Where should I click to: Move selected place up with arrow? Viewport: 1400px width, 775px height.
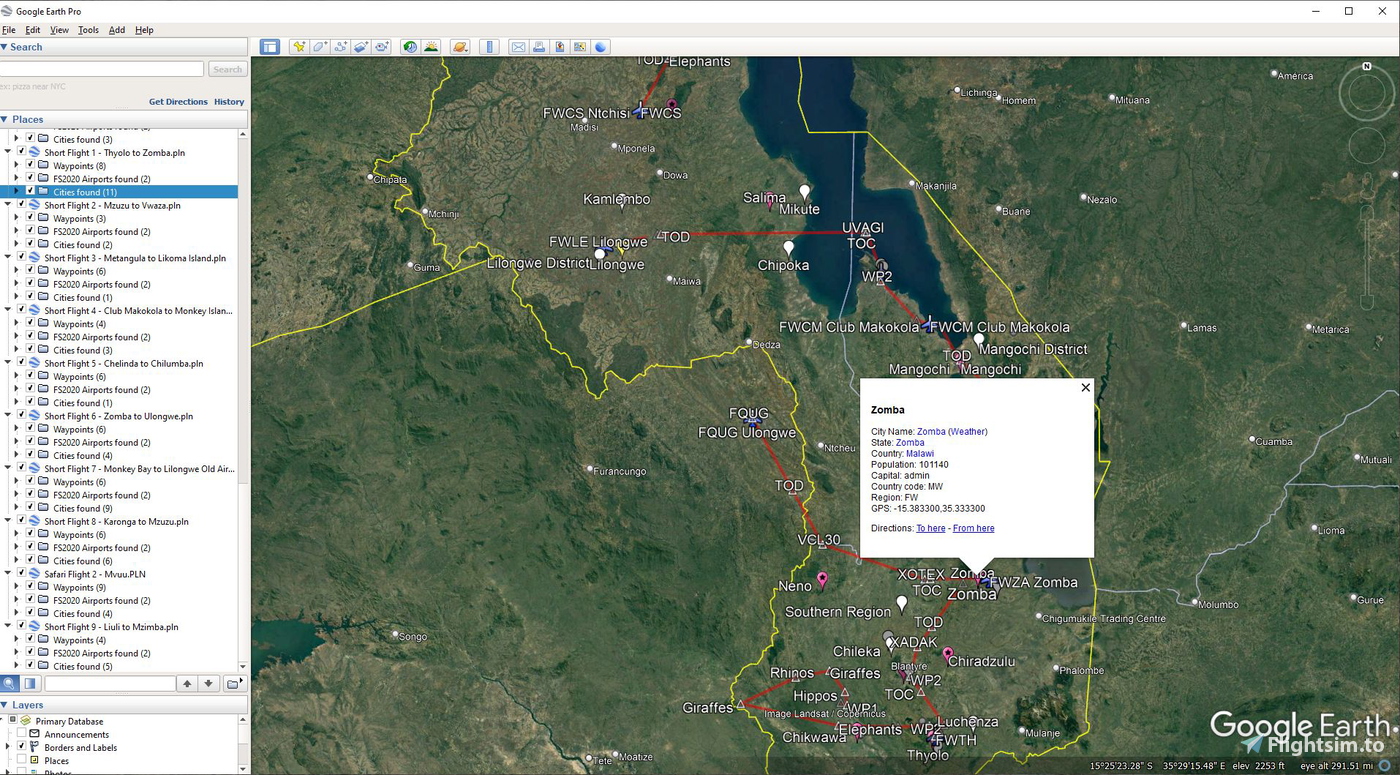pos(187,684)
